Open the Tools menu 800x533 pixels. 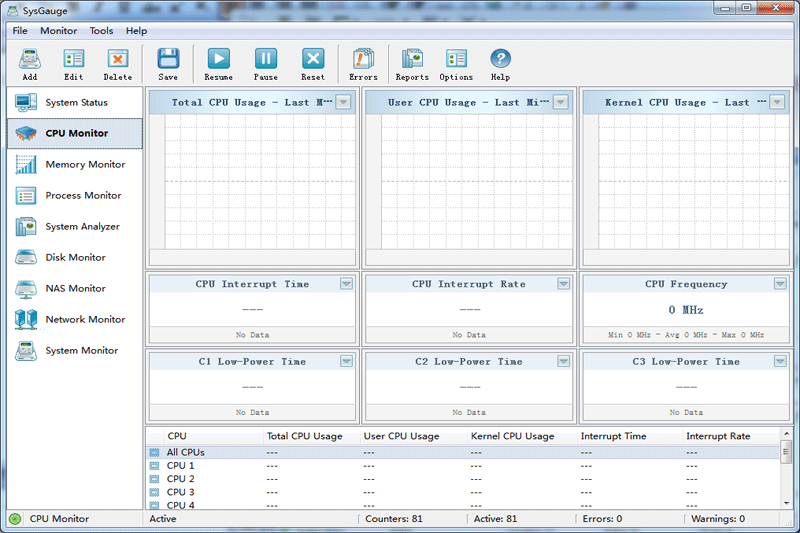(101, 31)
